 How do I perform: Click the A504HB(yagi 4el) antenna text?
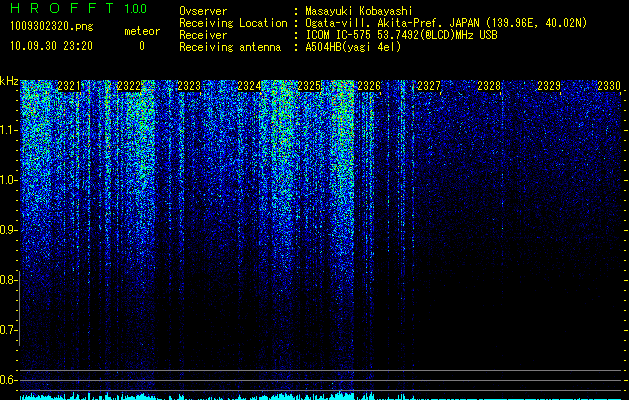[353, 47]
